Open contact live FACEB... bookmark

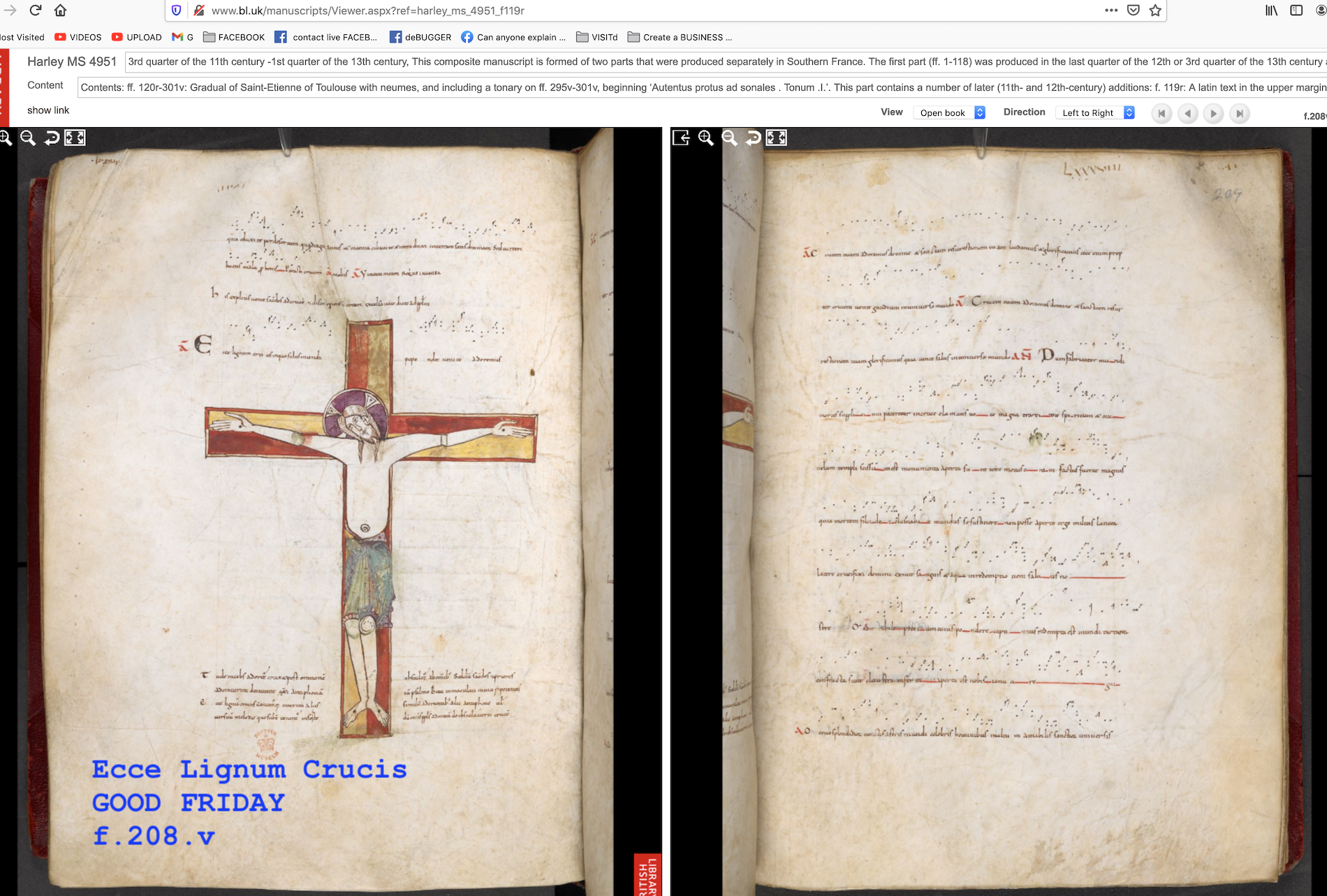[326, 37]
